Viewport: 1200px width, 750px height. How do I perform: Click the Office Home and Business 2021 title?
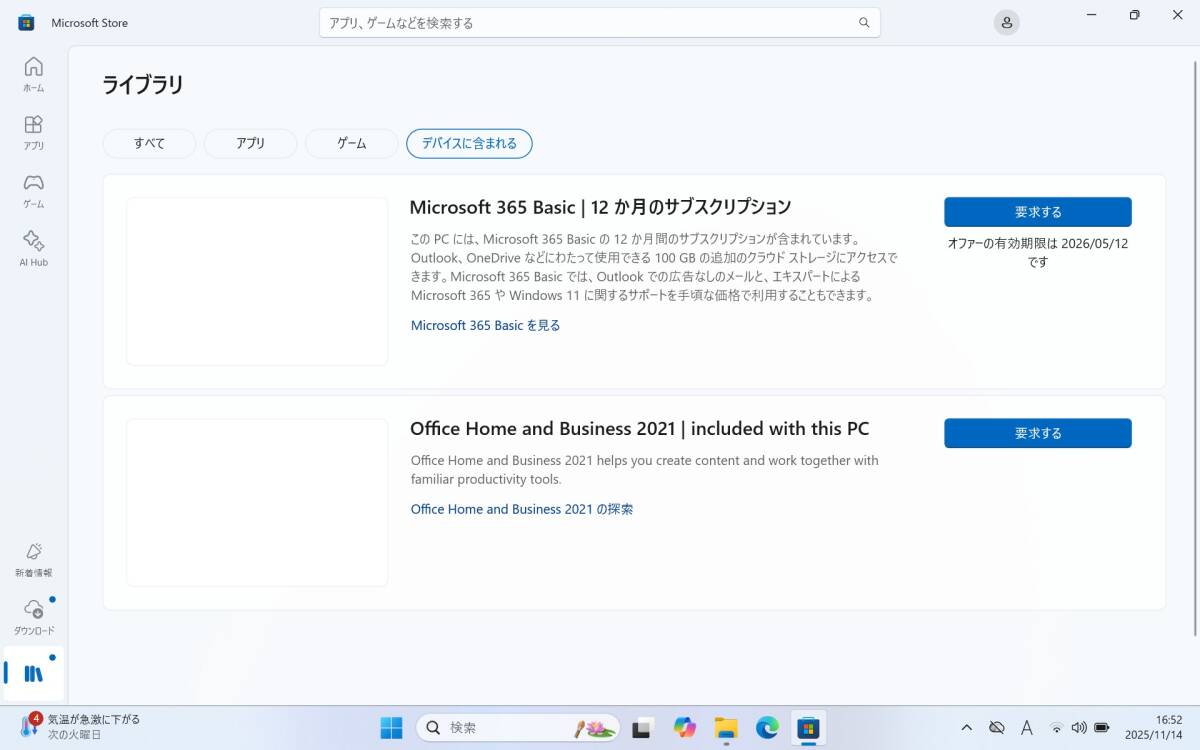point(639,428)
